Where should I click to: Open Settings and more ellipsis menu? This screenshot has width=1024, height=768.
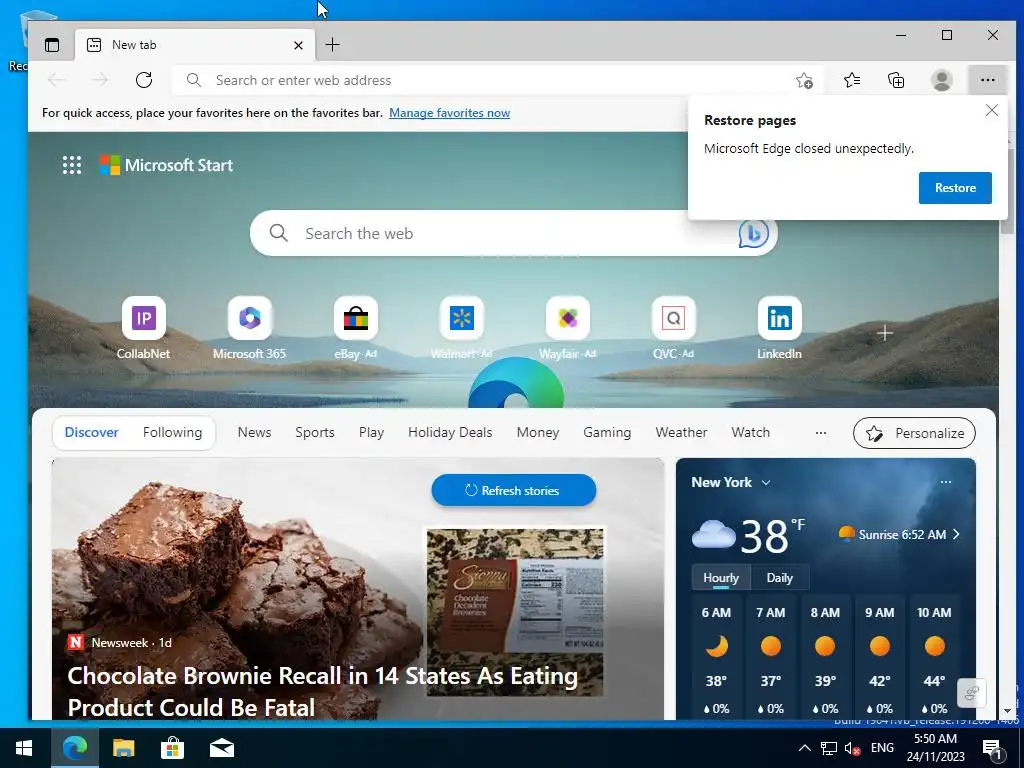pyautogui.click(x=987, y=80)
